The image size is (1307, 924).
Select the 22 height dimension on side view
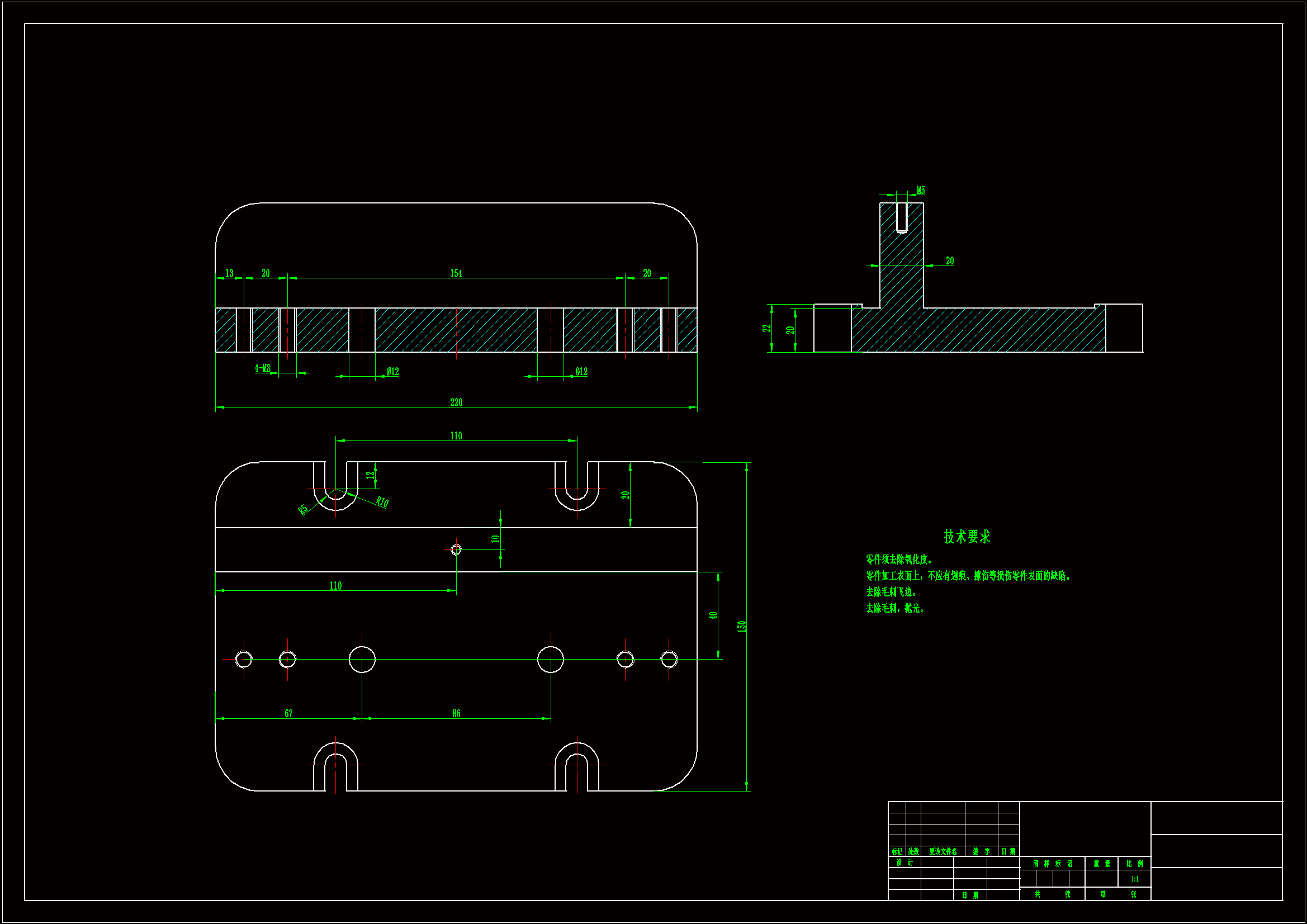766,329
